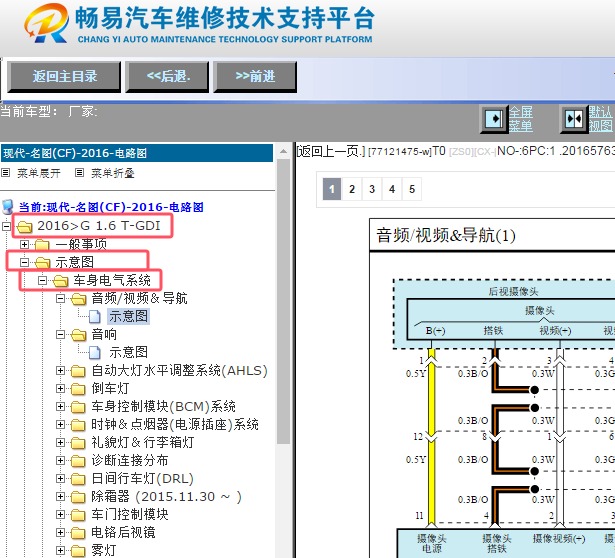The height and width of the screenshot is (558, 615).
Task: Go to page 5 of the diagram
Action: [x=411, y=188]
